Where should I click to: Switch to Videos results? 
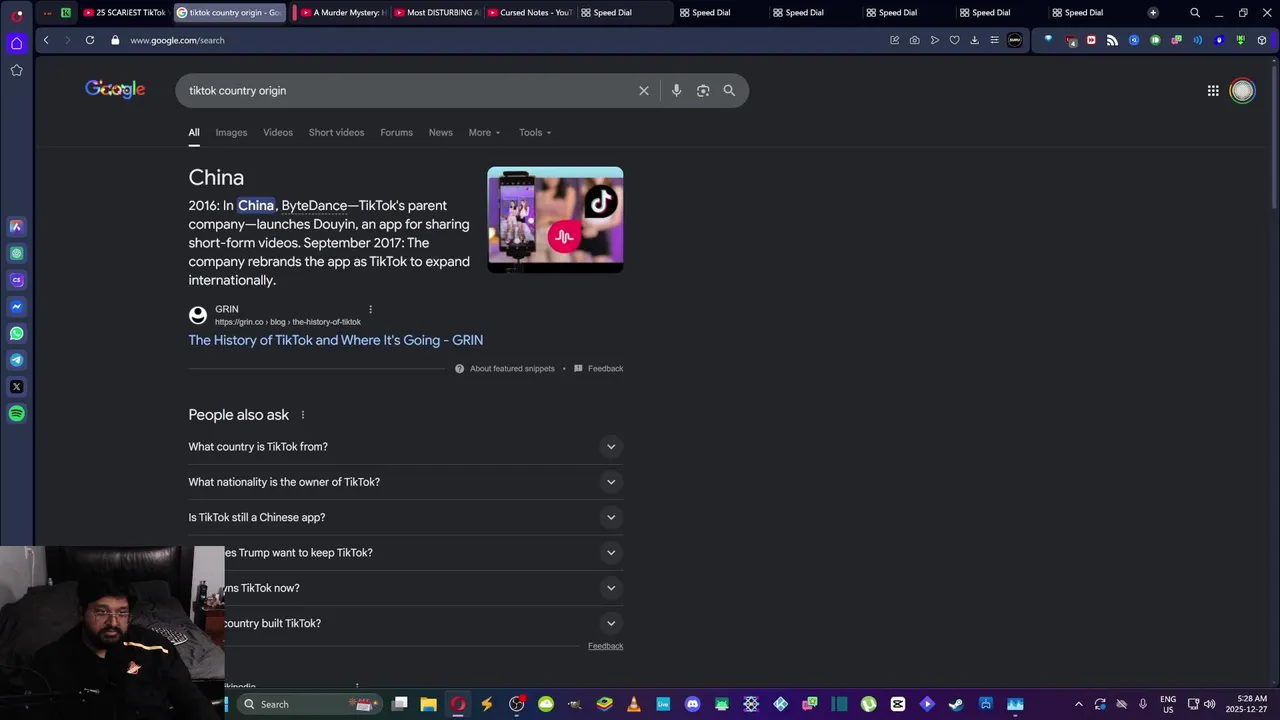(278, 132)
